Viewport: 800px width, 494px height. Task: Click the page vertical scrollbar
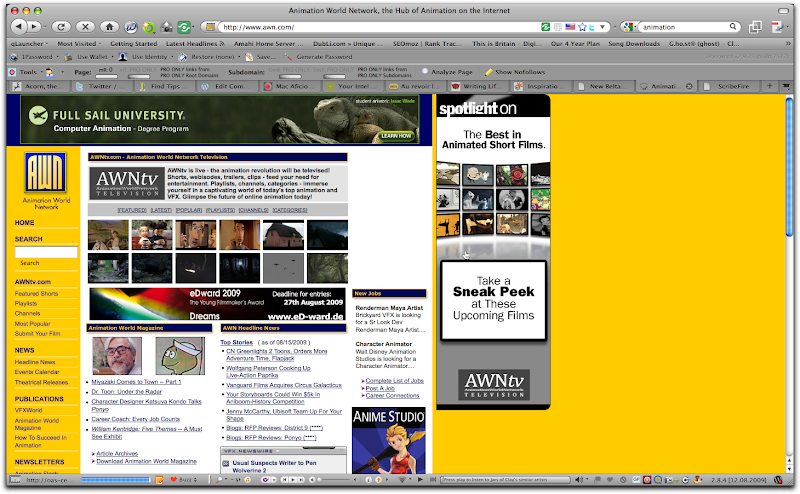pyautogui.click(x=789, y=166)
